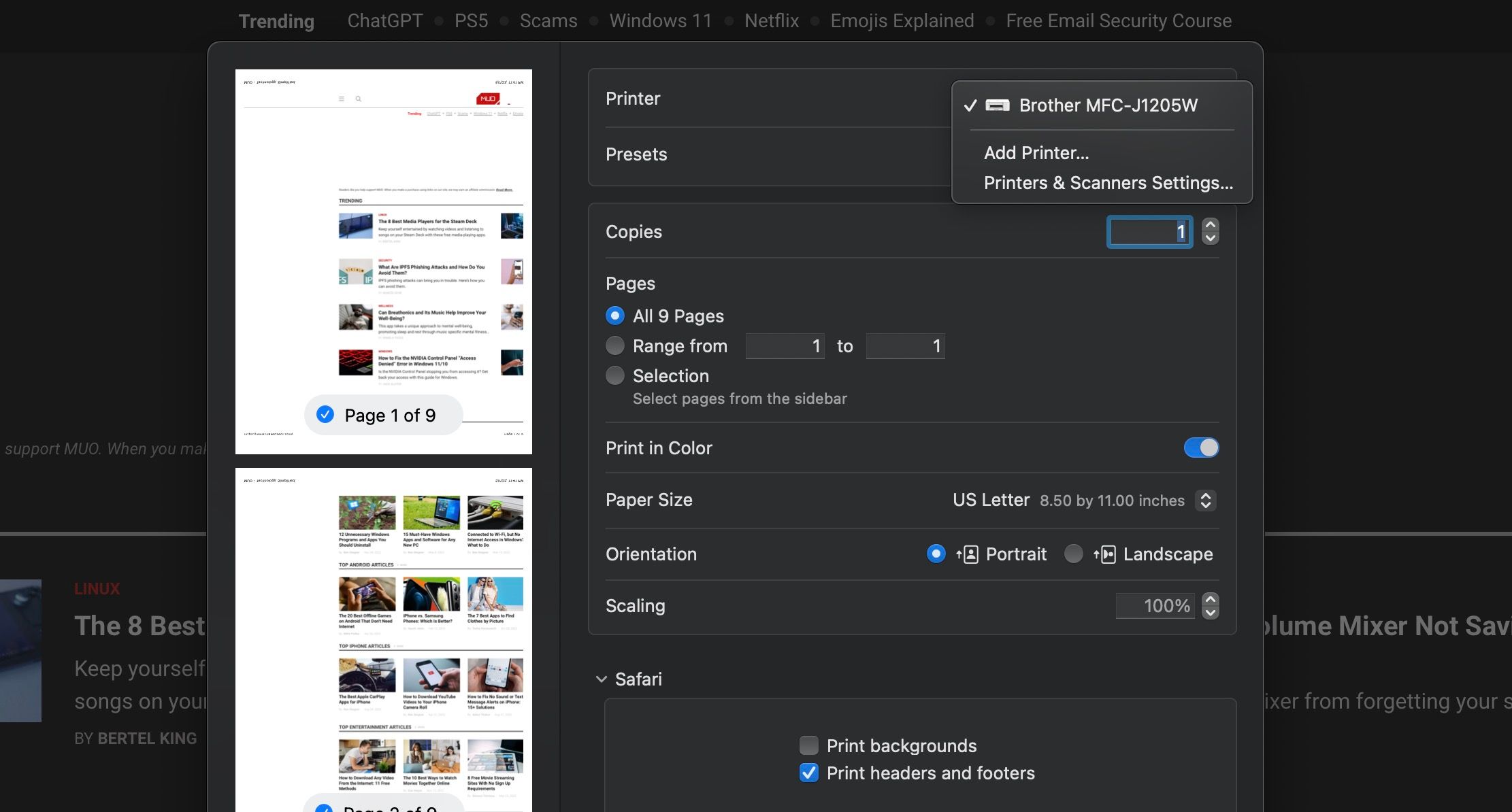1512x812 pixels.
Task: Choose Add Printer… from the menu
Action: point(1036,153)
